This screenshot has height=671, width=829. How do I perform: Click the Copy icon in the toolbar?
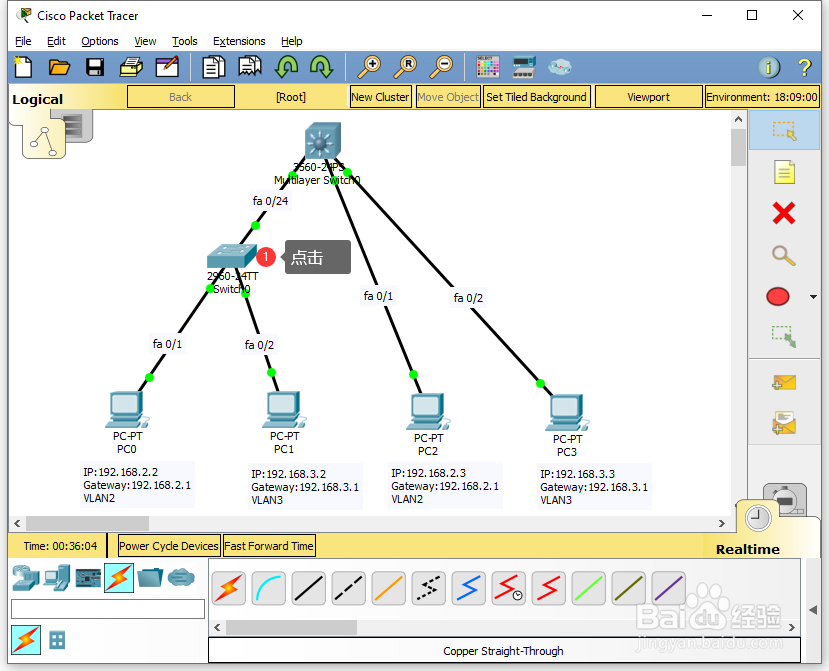(214, 67)
